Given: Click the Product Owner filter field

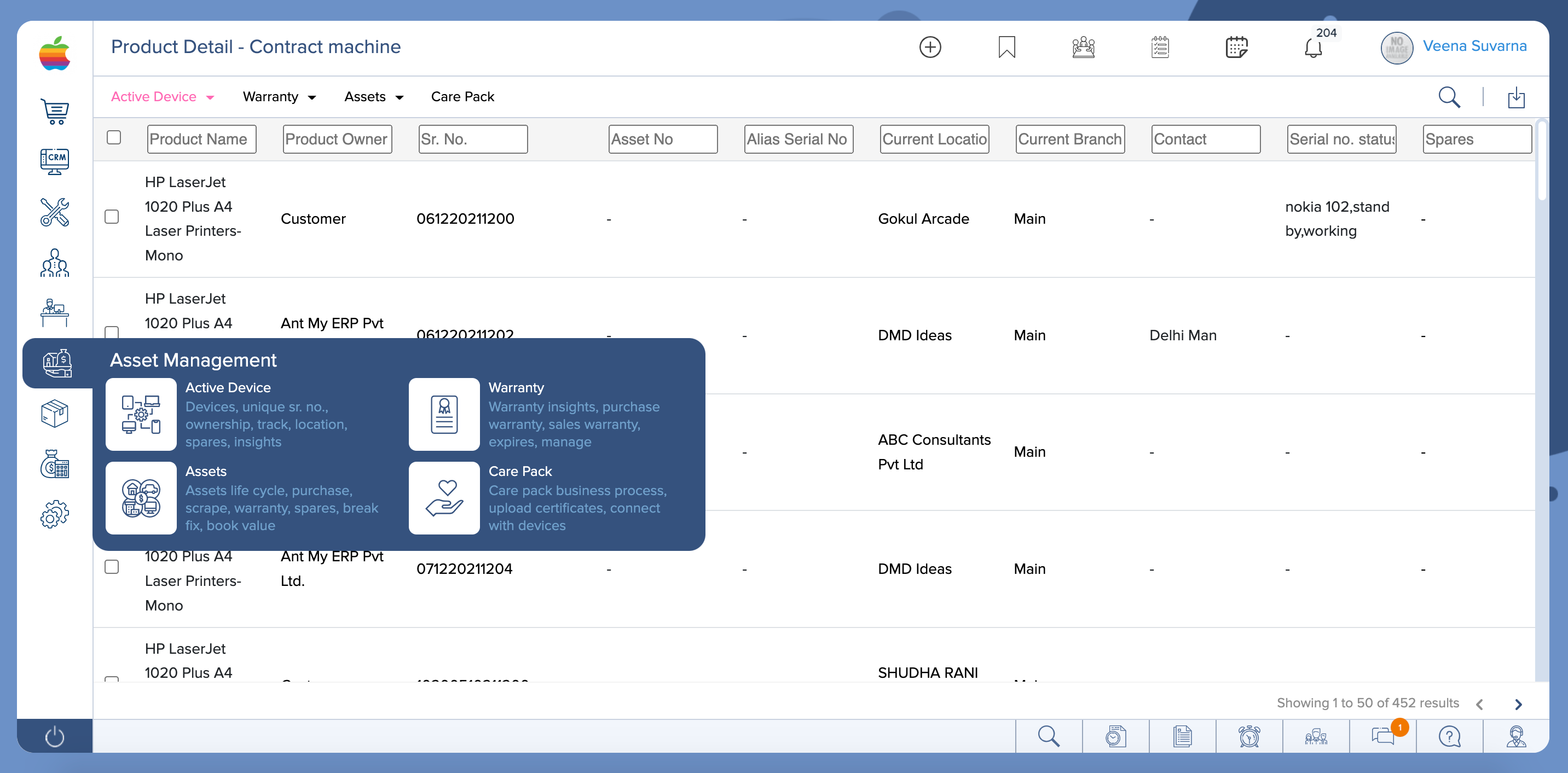Looking at the screenshot, I should point(337,139).
